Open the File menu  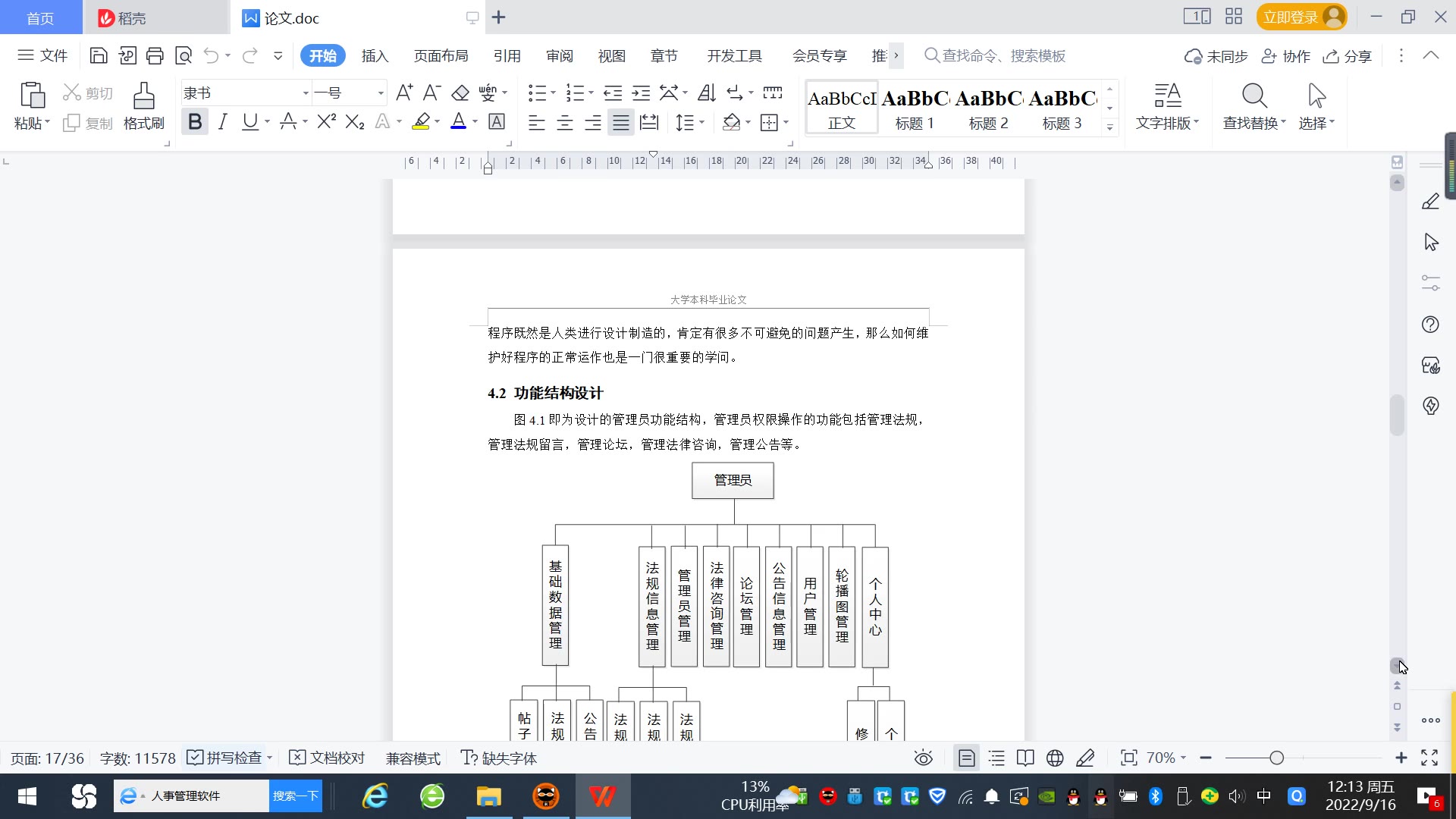point(42,55)
